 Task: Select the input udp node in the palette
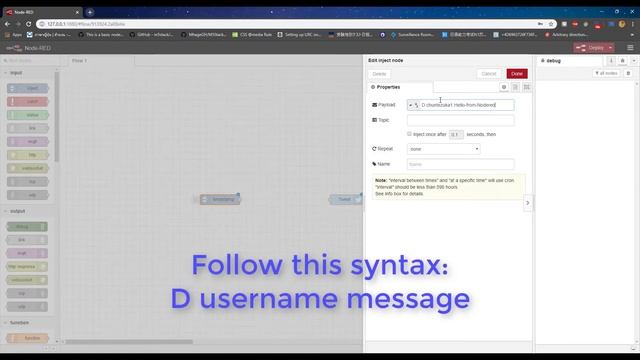(28, 195)
